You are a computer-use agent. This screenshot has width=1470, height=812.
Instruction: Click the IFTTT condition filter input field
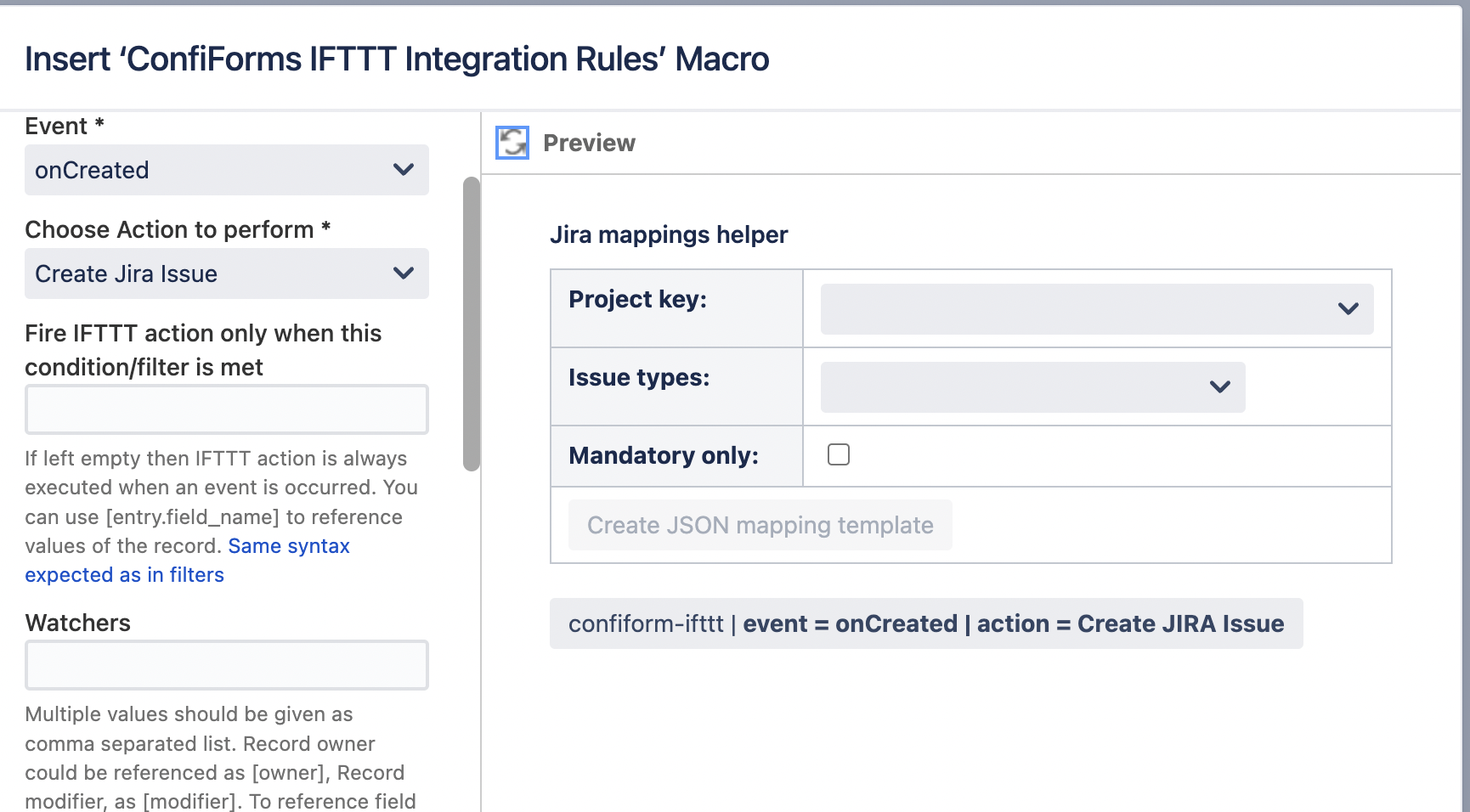226,409
